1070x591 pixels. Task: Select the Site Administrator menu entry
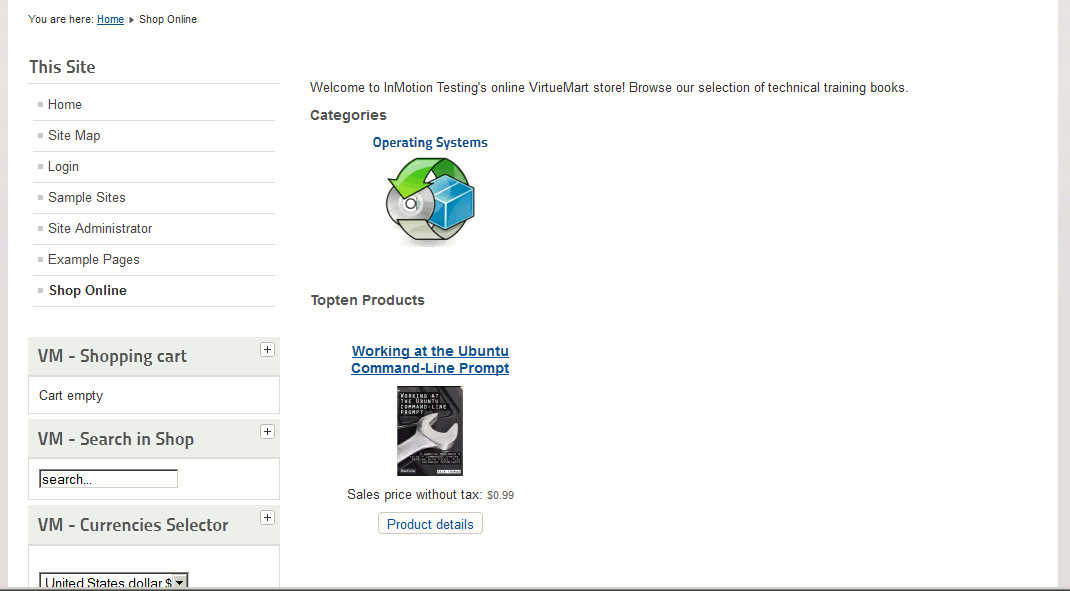point(100,228)
